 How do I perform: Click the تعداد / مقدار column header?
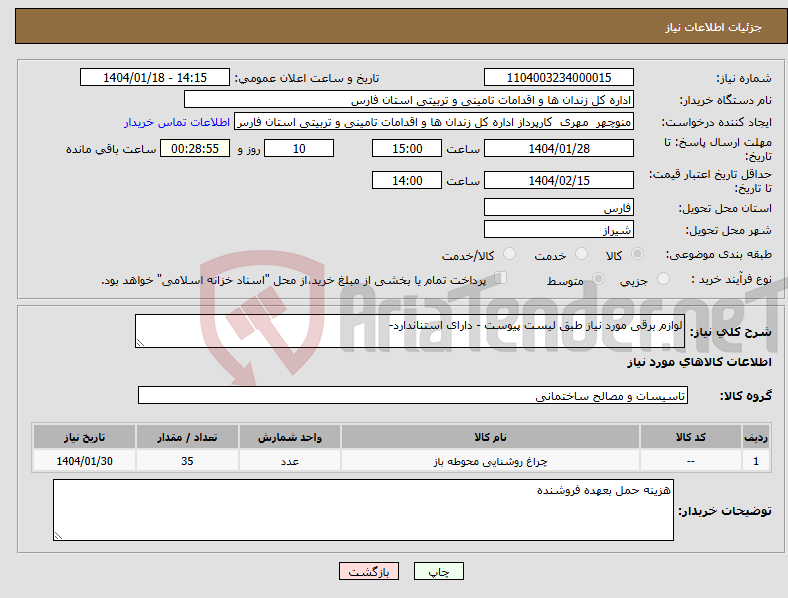pos(187,437)
